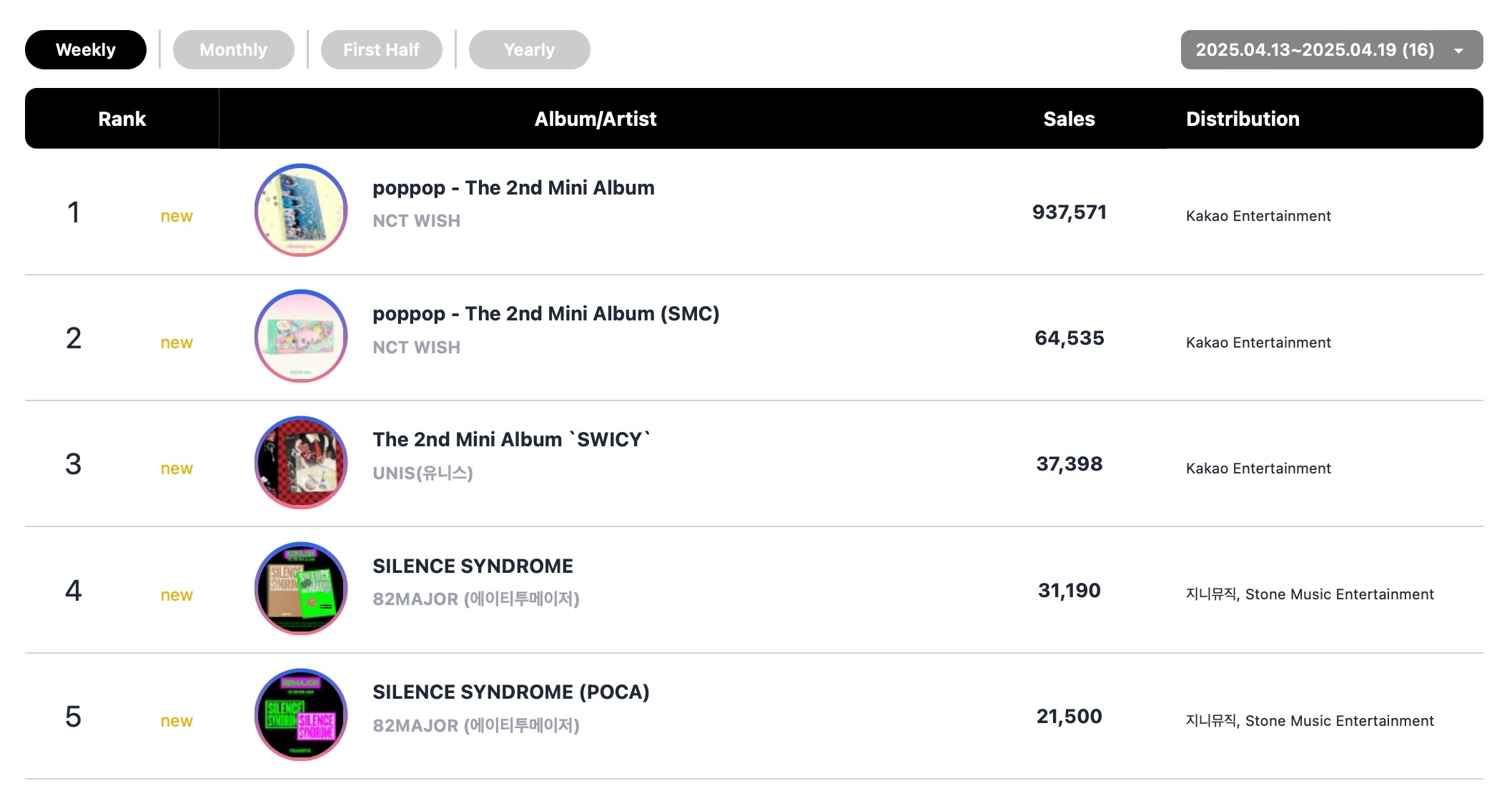
Task: Expand the week date range dropdown
Action: pos(1332,49)
